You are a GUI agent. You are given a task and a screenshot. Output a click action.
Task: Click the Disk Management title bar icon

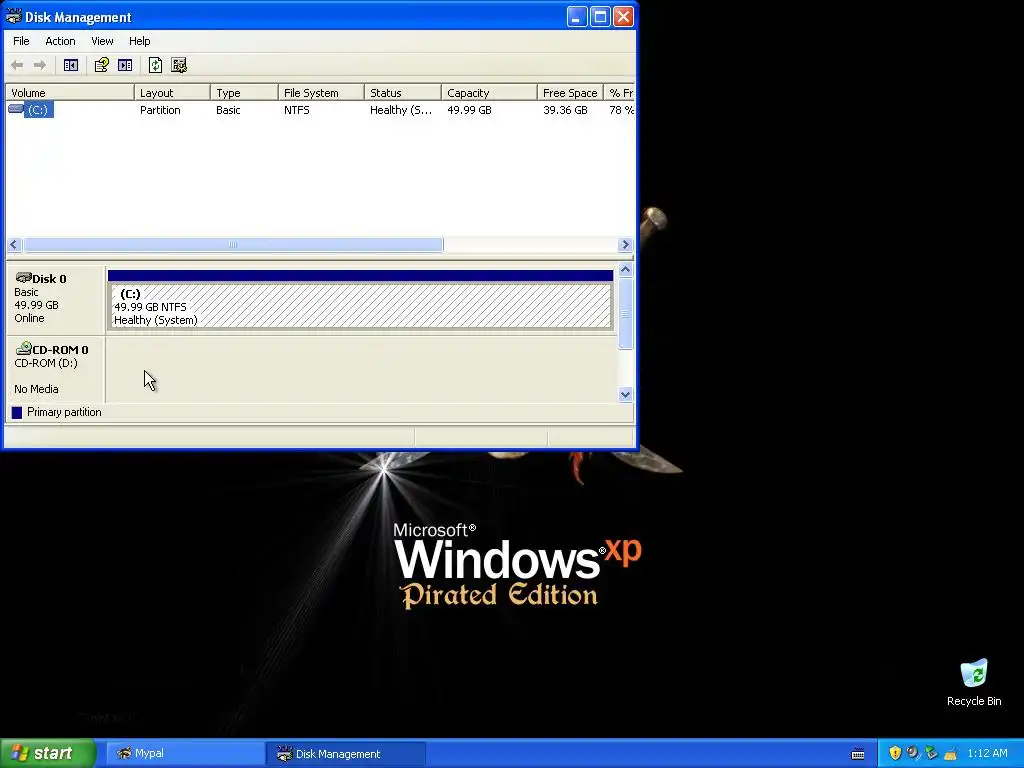tap(14, 16)
